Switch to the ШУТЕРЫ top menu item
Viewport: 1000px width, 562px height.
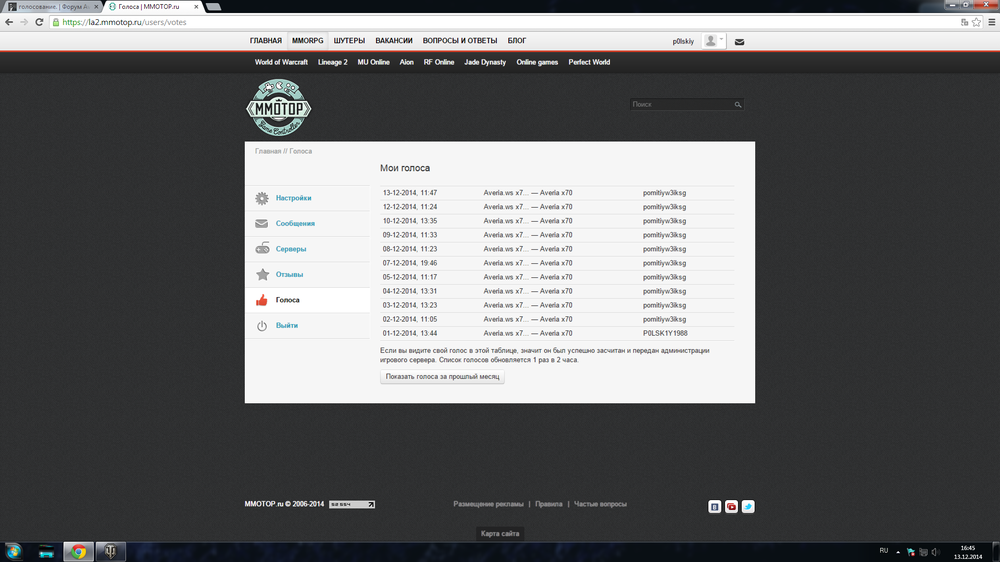349,41
